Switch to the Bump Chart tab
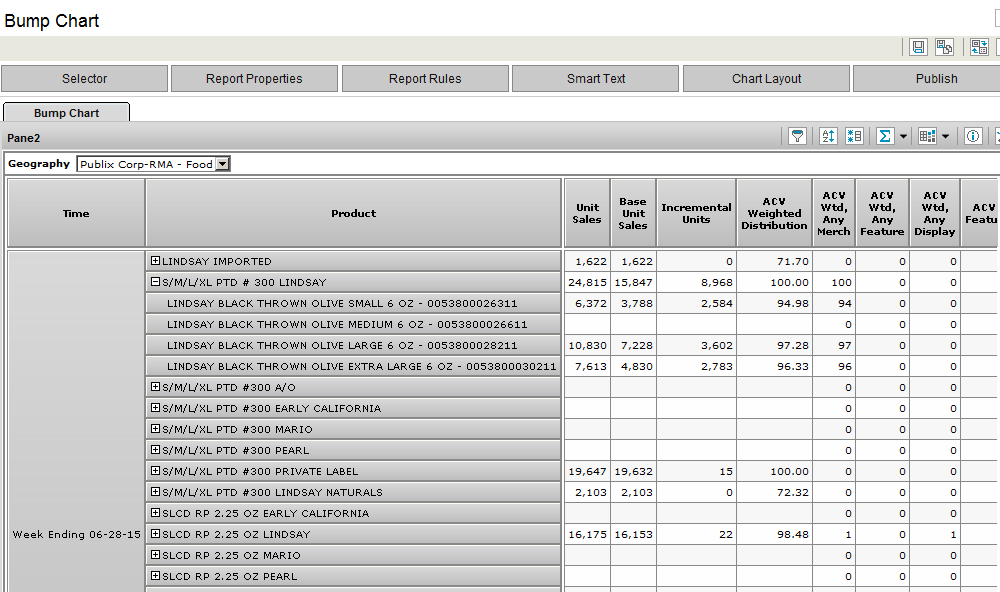The height and width of the screenshot is (592, 1000). 66,113
